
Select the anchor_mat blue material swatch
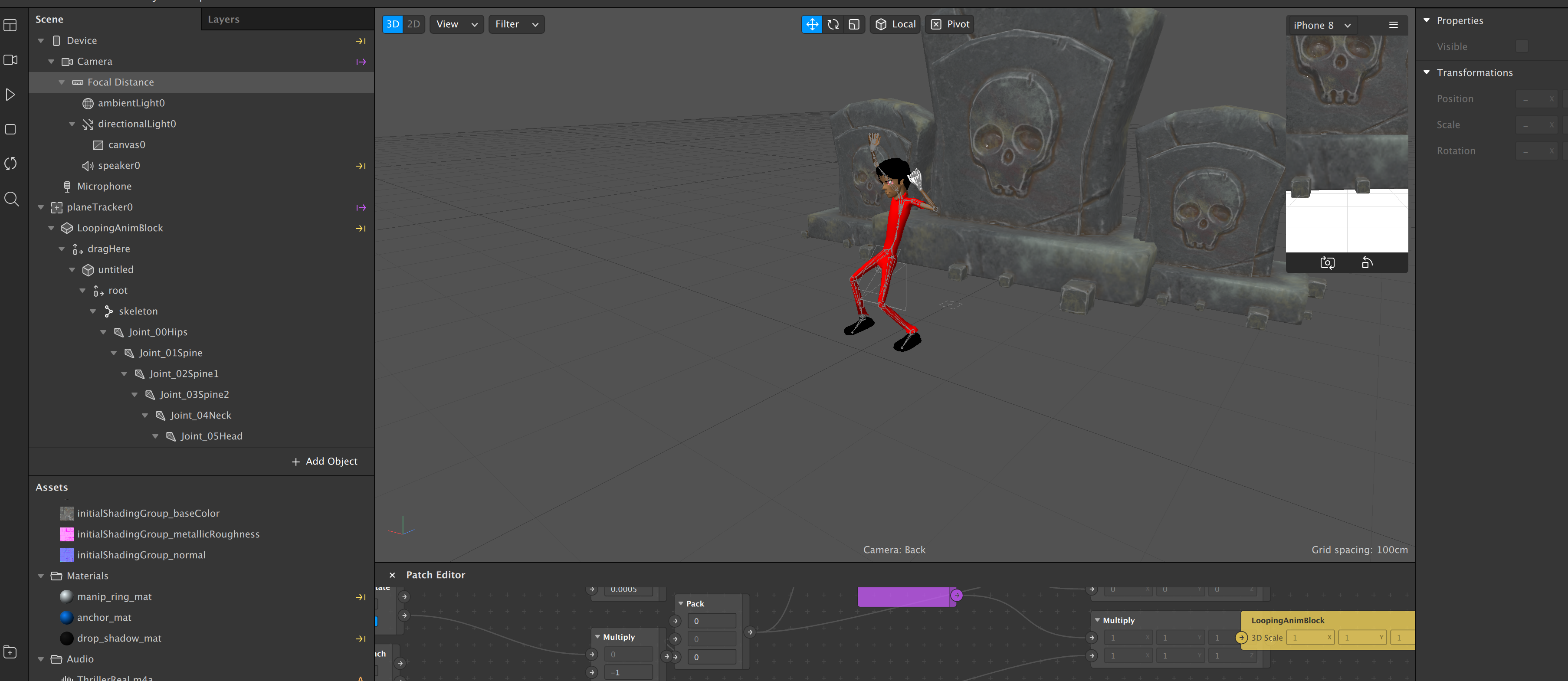tap(66, 617)
